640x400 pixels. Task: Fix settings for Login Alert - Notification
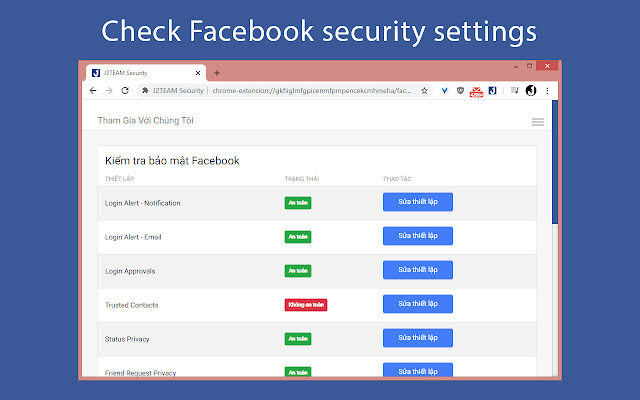pyautogui.click(x=417, y=202)
